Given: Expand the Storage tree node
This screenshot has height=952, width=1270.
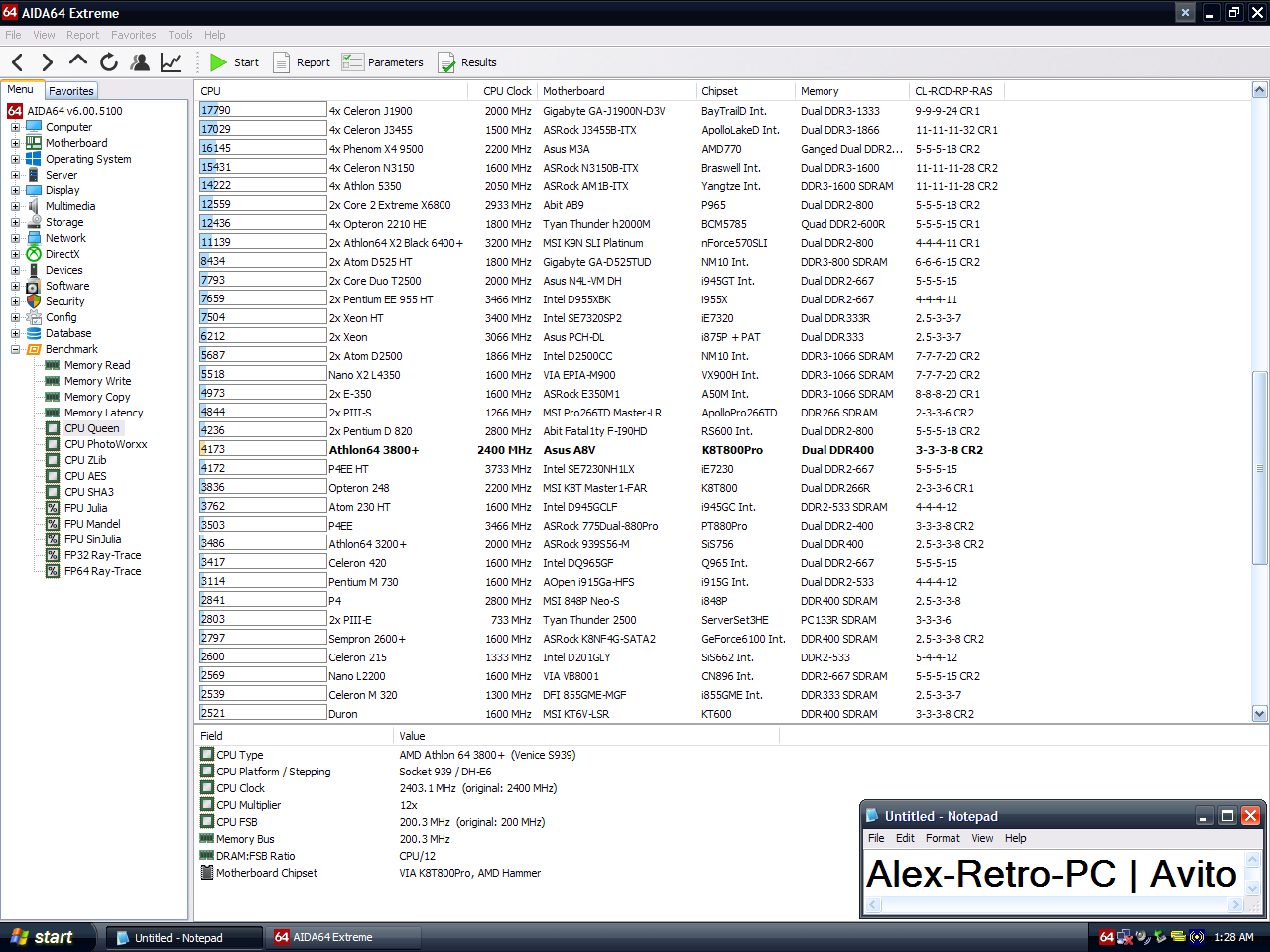Looking at the screenshot, I should (15, 222).
